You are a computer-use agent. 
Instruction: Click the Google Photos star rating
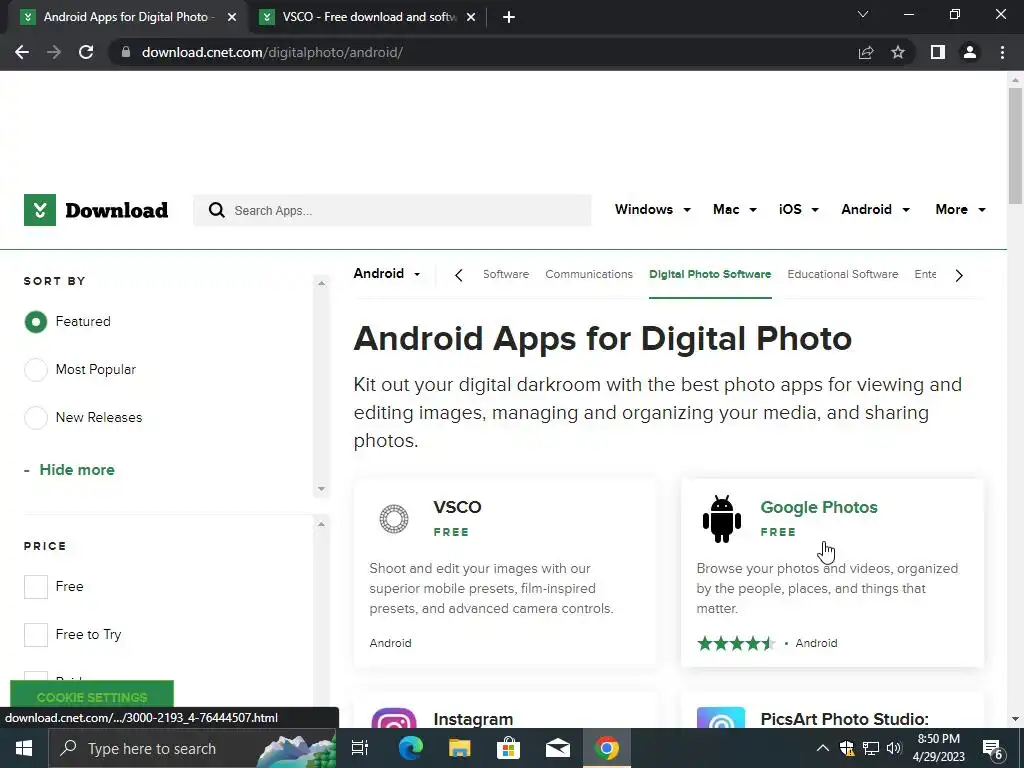[736, 643]
